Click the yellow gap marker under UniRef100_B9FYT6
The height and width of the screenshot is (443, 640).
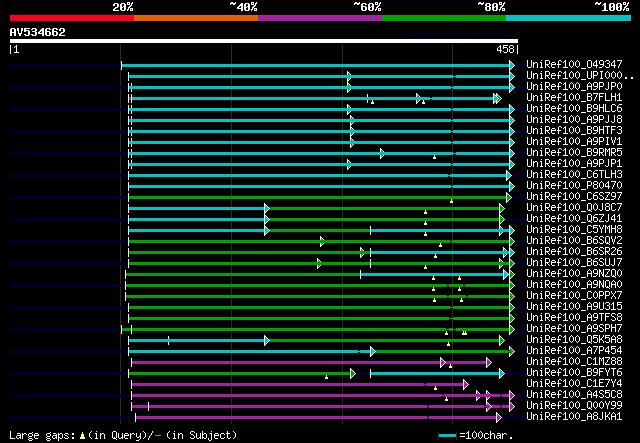click(x=327, y=377)
